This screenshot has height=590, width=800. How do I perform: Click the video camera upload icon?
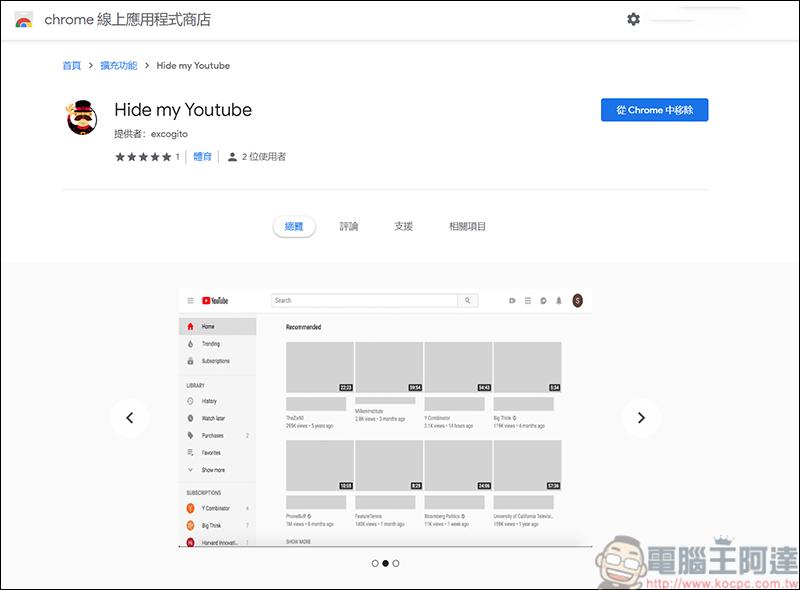[512, 301]
